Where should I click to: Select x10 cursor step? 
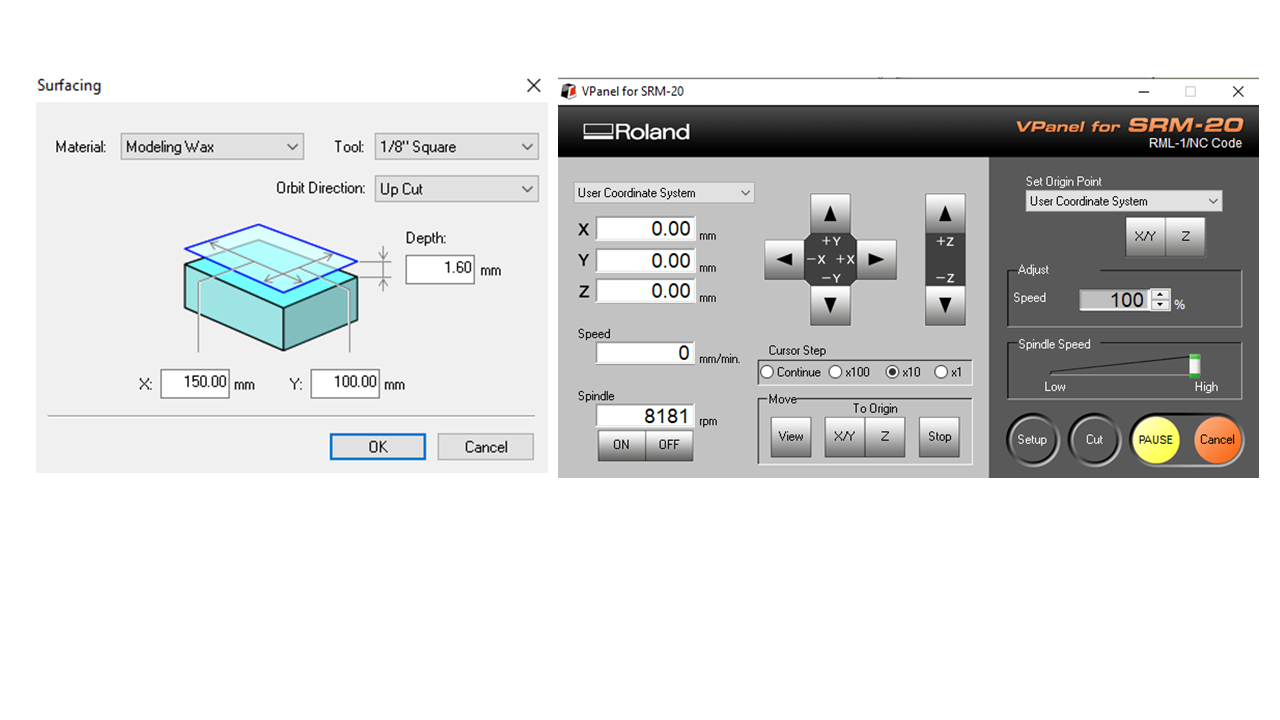[x=904, y=372]
